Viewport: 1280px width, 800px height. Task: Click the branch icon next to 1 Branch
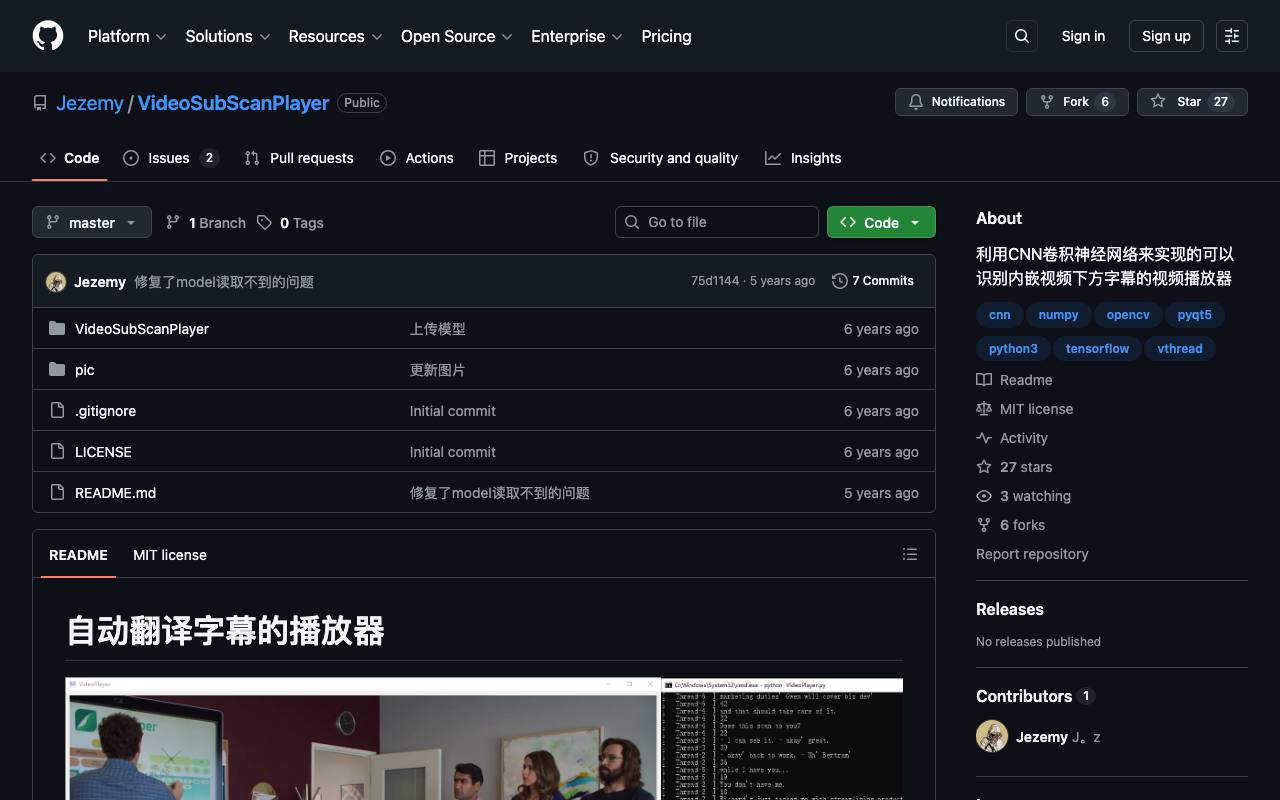point(173,222)
